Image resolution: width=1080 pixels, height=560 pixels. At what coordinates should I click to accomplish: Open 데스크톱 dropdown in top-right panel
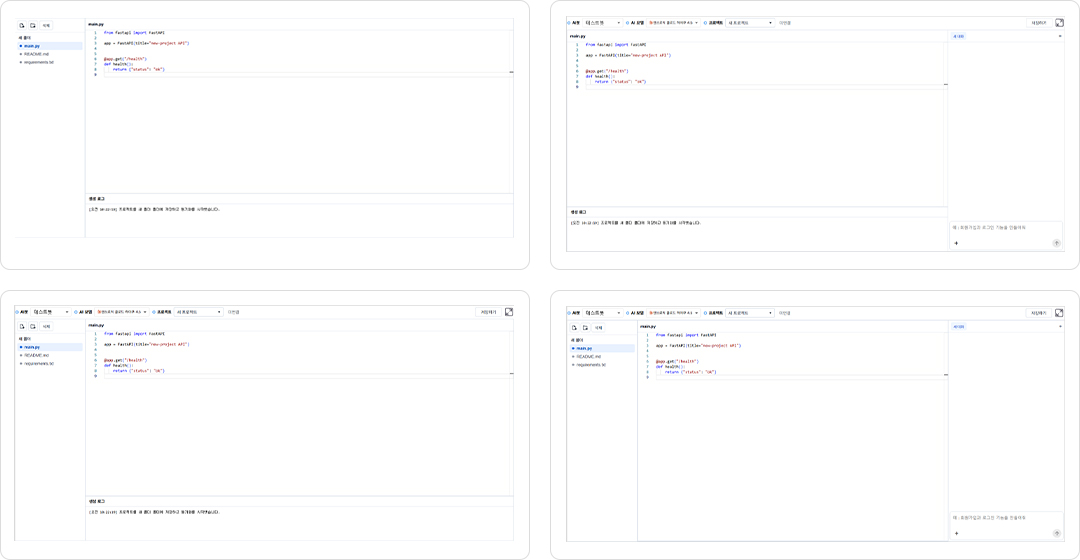tap(603, 23)
